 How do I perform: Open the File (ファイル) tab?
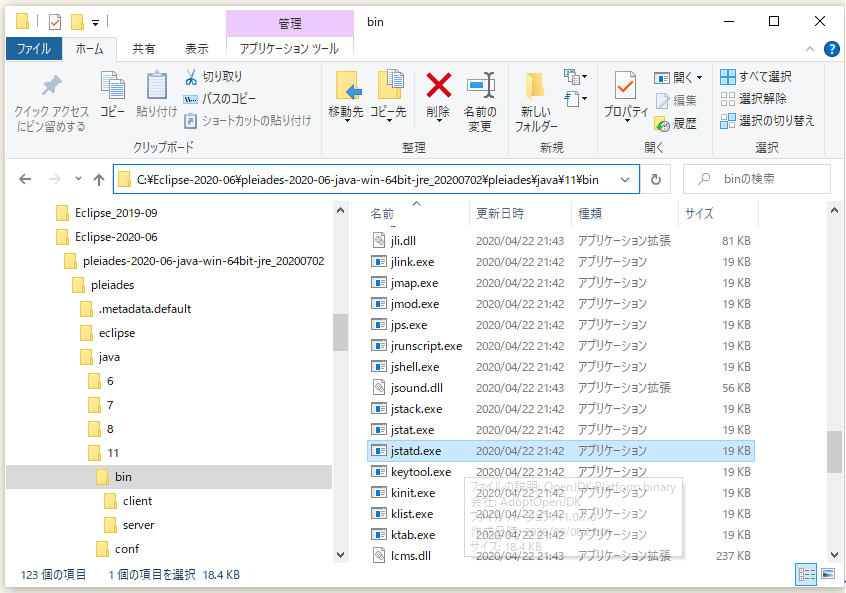pyautogui.click(x=34, y=49)
